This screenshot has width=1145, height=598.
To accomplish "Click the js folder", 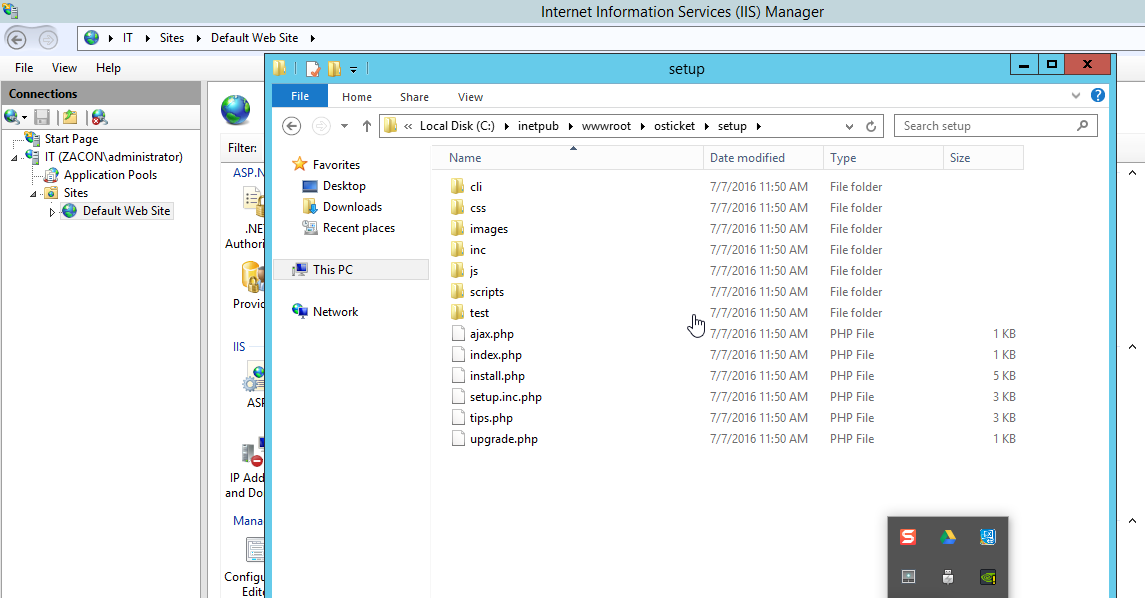I will pyautogui.click(x=473, y=271).
